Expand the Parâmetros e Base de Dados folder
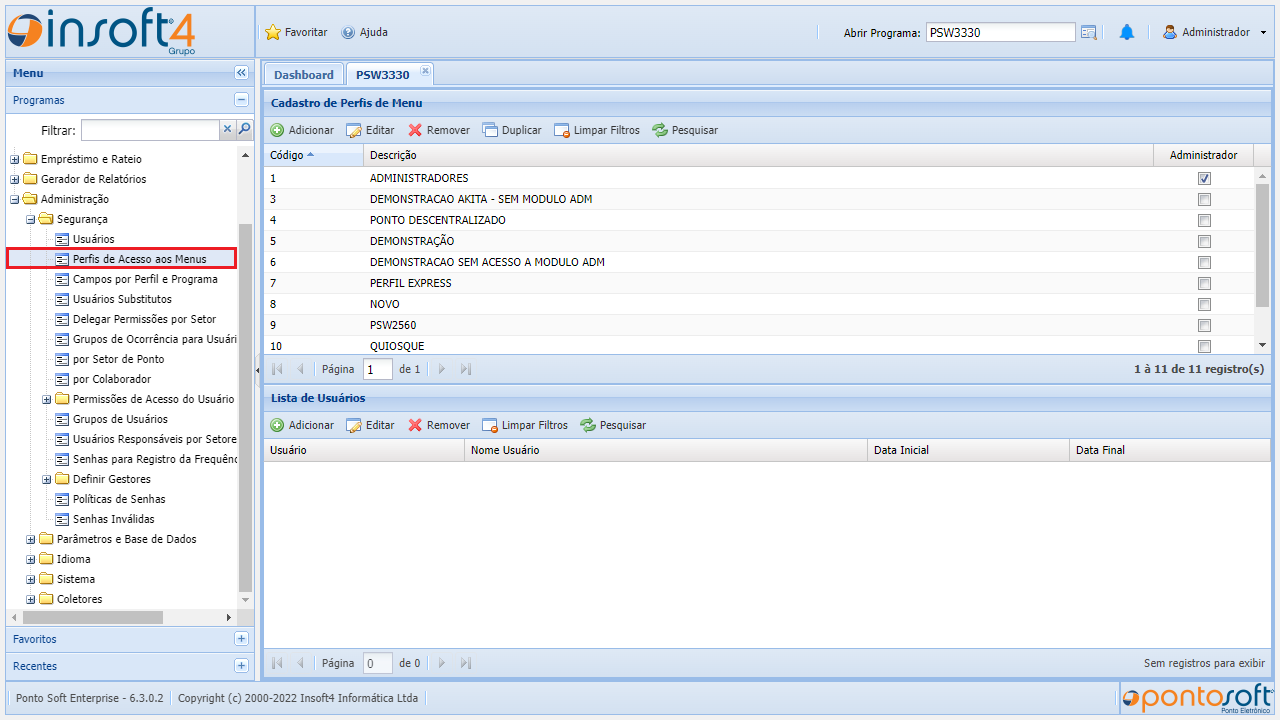The image size is (1280, 720). click(31, 539)
